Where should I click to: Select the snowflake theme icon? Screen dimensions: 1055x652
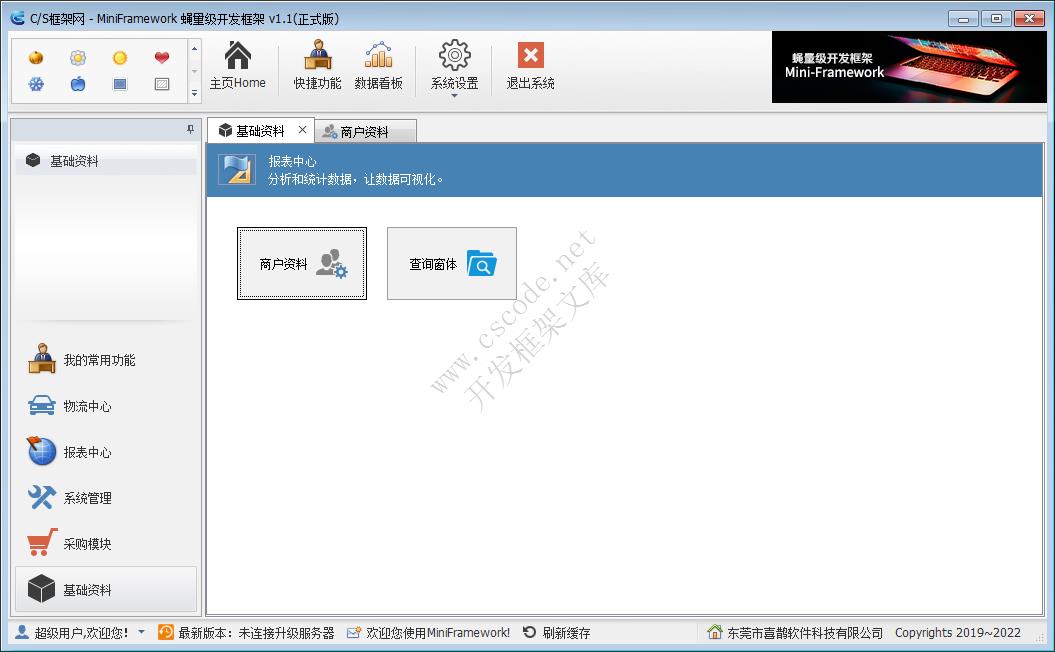(36, 84)
